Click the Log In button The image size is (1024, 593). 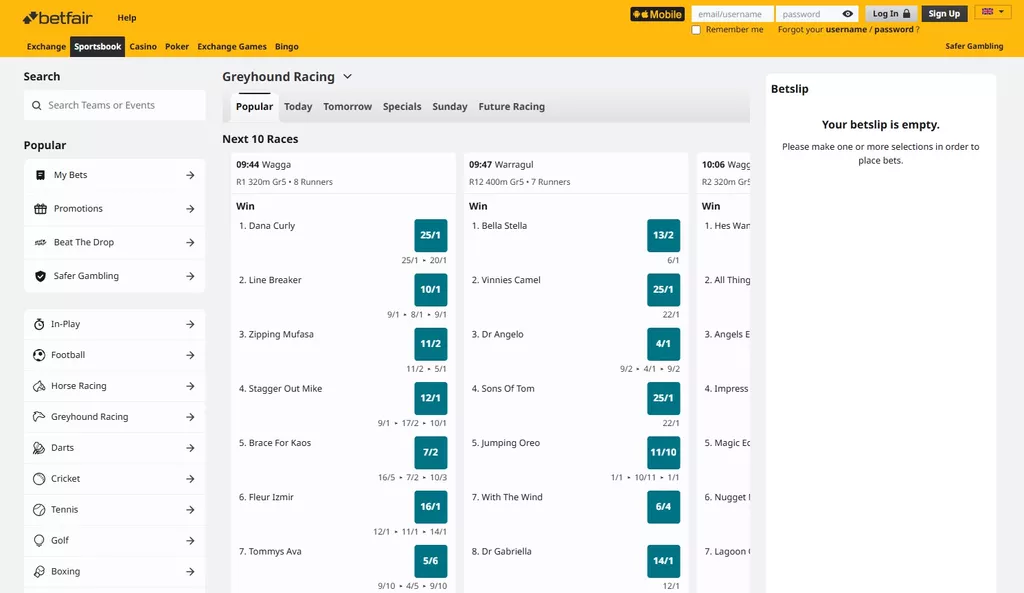[x=891, y=14]
